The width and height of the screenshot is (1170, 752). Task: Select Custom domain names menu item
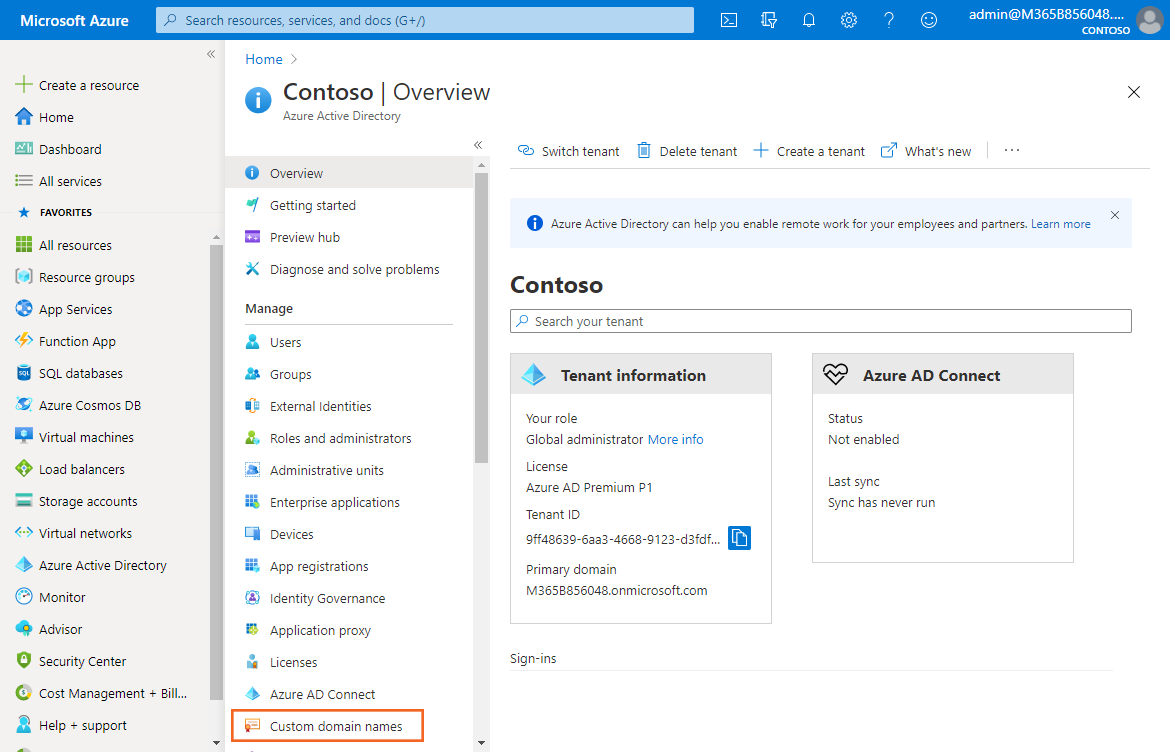(336, 726)
